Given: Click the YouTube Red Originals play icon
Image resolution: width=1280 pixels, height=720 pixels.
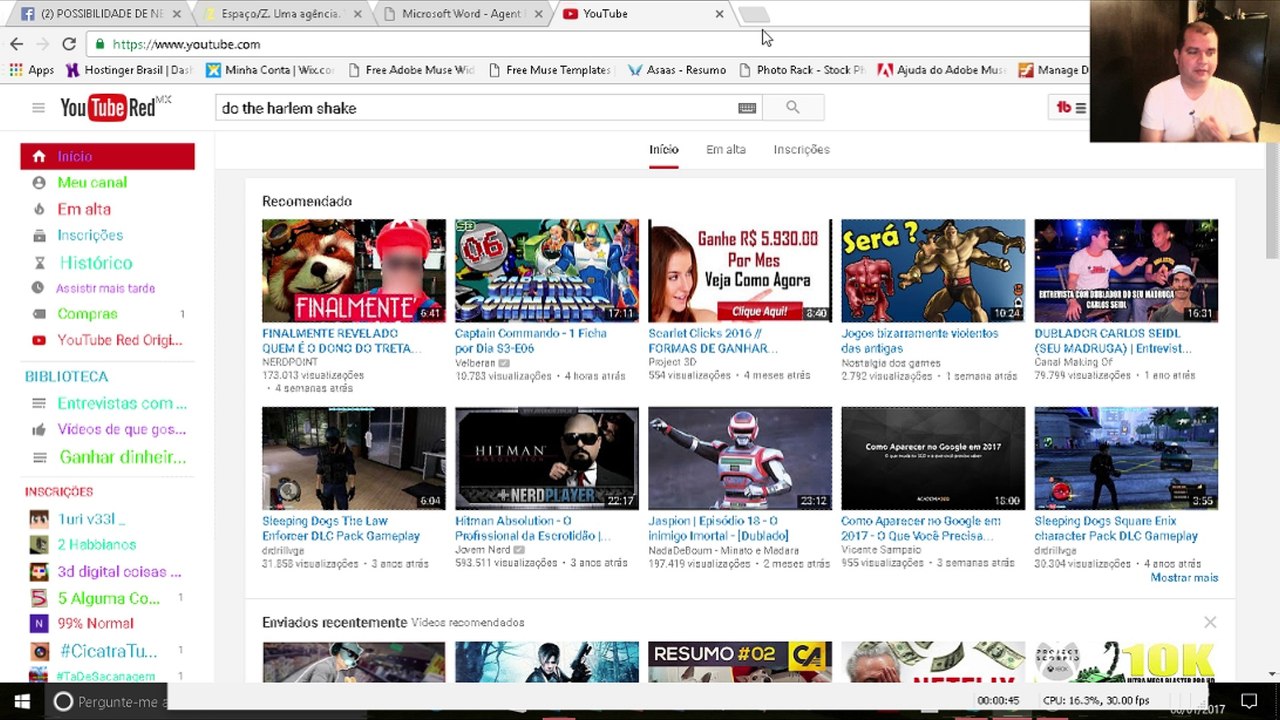Looking at the screenshot, I should [x=39, y=340].
